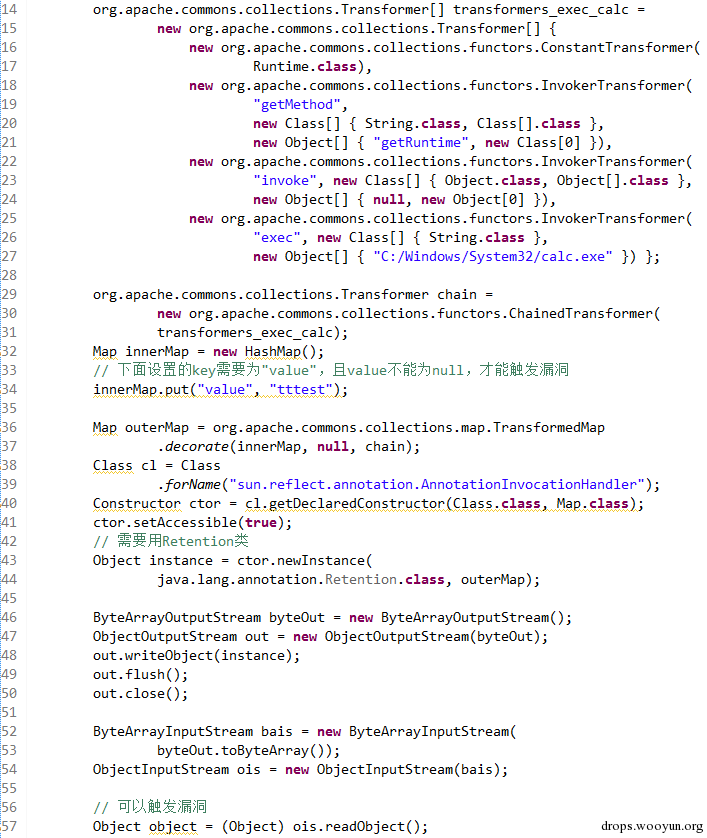Click the "exec" string on line 26

[x=277, y=238]
